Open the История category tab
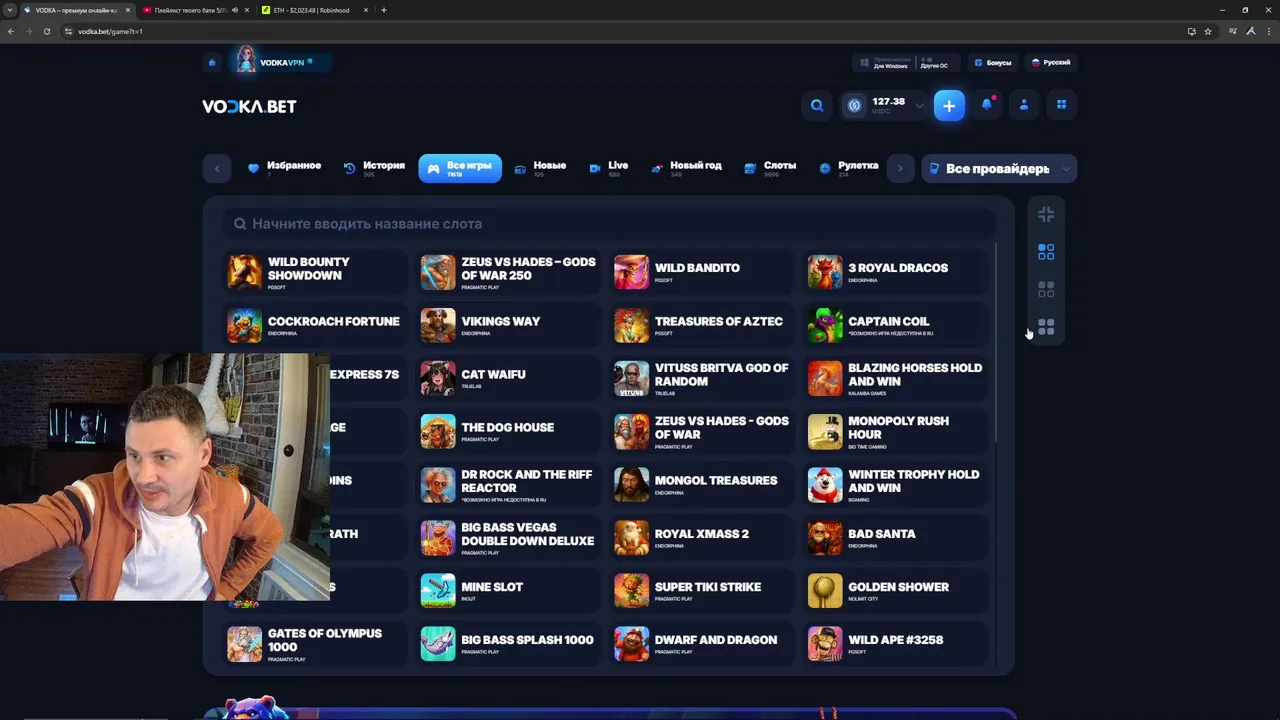The height and width of the screenshot is (720, 1280). 374,168
